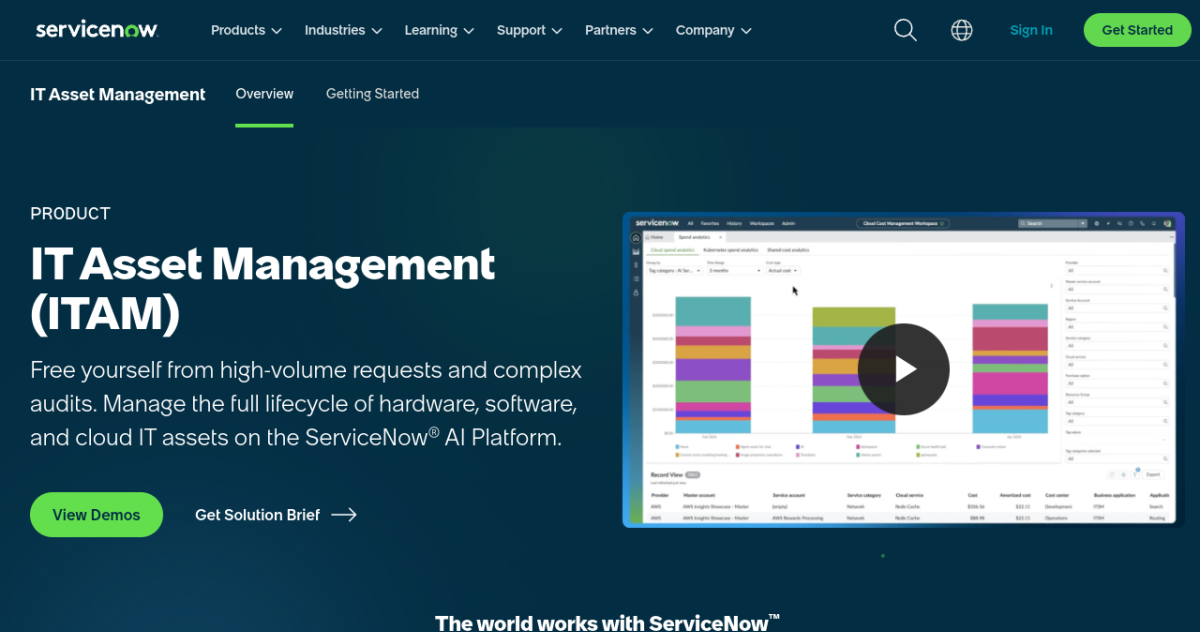This screenshot has height=632, width=1200.
Task: Click the Cloud Cost Management video thumbnail
Action: click(903, 369)
